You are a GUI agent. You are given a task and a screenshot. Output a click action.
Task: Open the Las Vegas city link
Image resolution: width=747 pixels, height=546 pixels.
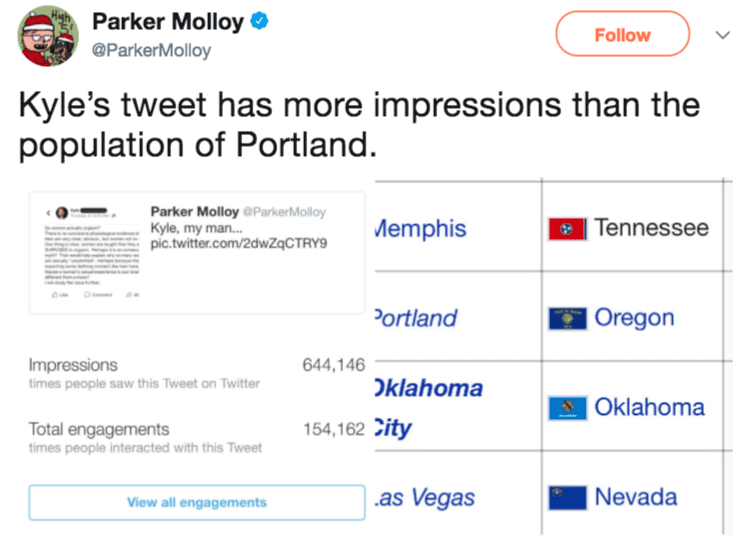425,498
